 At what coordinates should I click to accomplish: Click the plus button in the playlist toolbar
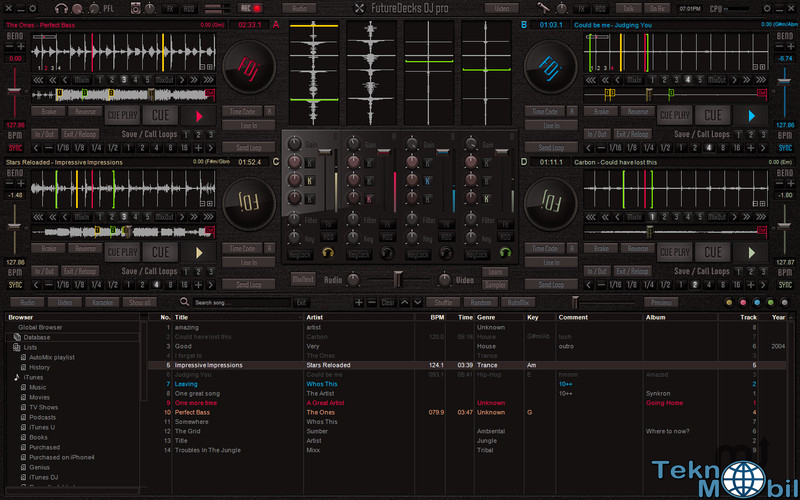[x=359, y=303]
